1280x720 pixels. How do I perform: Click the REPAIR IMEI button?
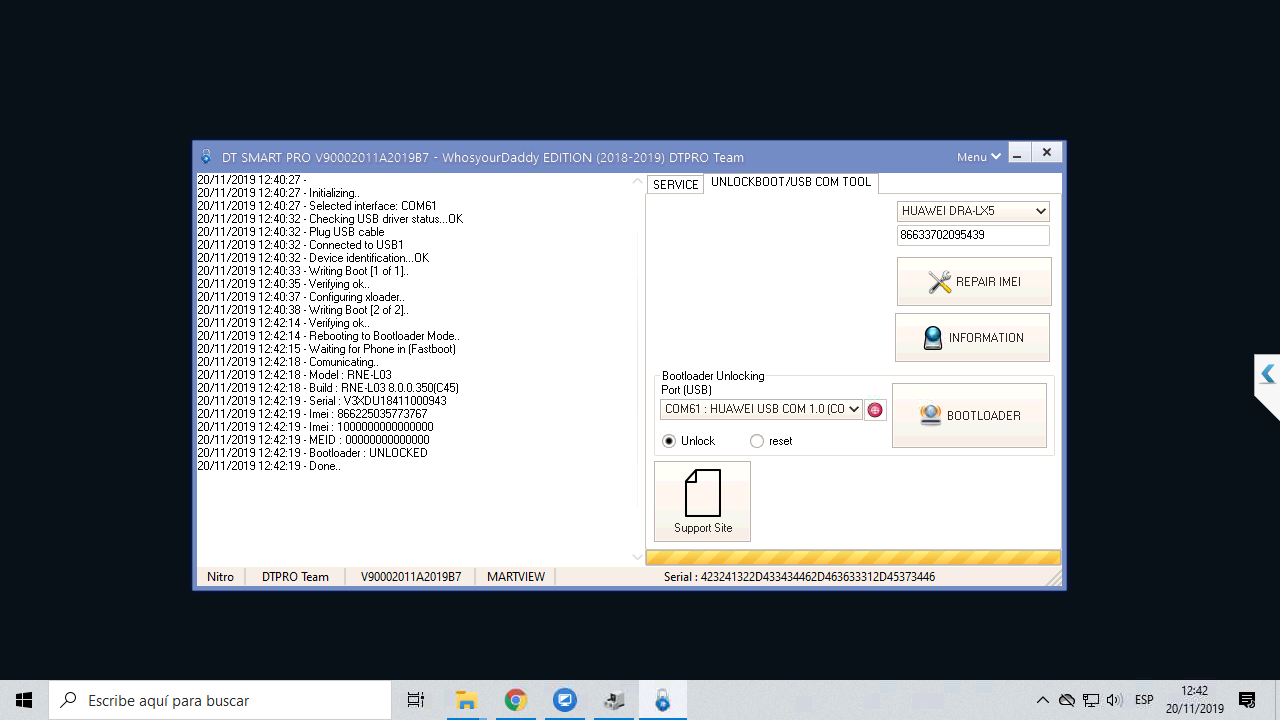pos(974,282)
